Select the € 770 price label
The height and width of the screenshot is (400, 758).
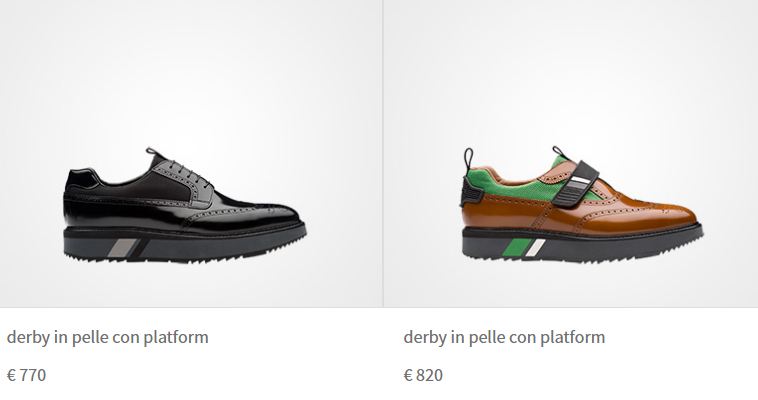[x=27, y=375]
